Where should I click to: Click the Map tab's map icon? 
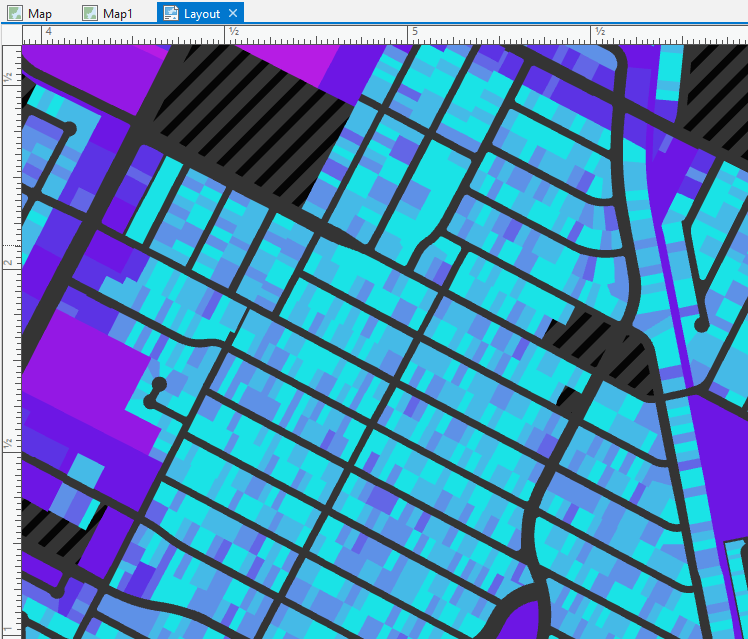click(15, 13)
